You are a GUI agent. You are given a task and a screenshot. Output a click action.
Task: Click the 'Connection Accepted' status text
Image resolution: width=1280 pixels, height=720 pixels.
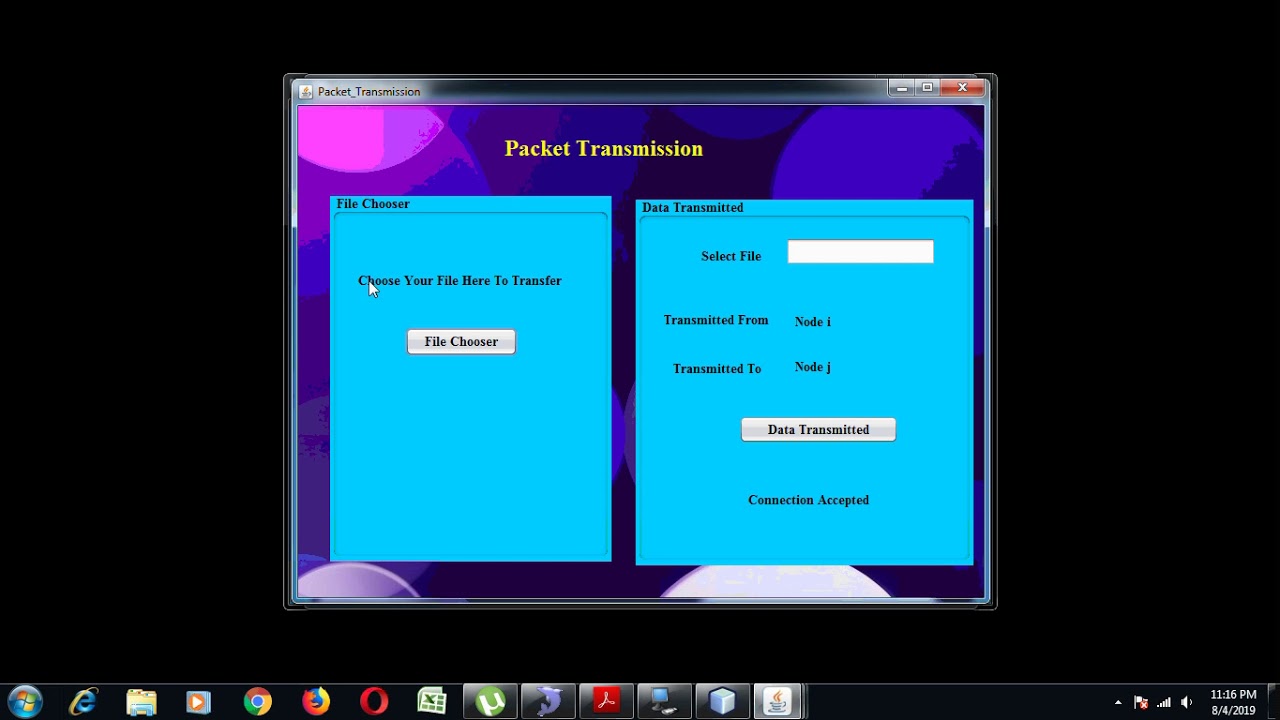pos(808,500)
